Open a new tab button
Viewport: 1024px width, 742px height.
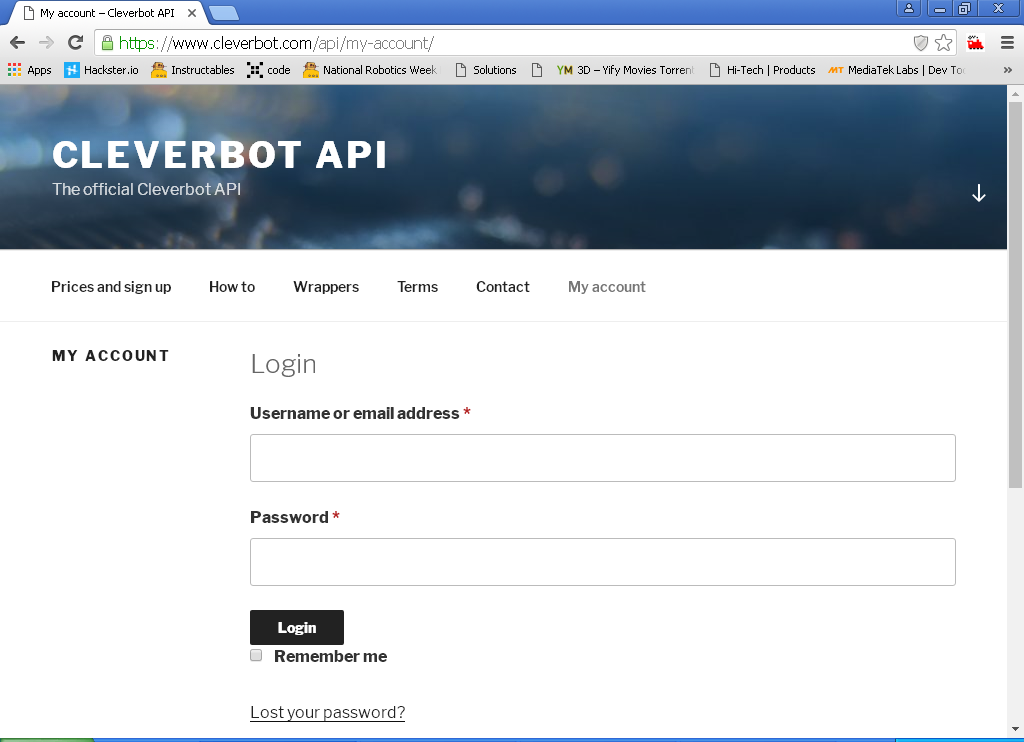(224, 13)
